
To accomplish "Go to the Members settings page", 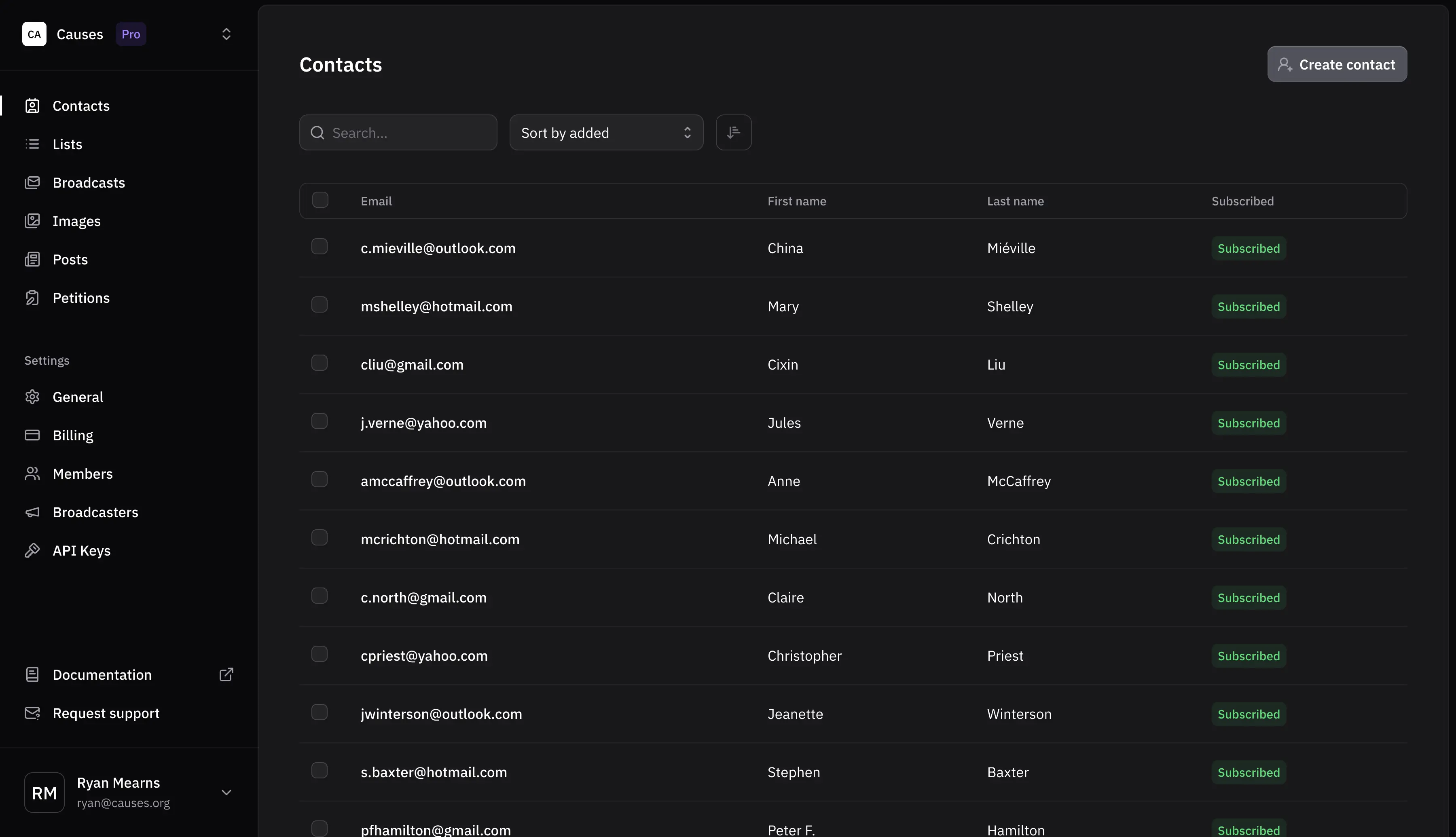I will click(83, 473).
